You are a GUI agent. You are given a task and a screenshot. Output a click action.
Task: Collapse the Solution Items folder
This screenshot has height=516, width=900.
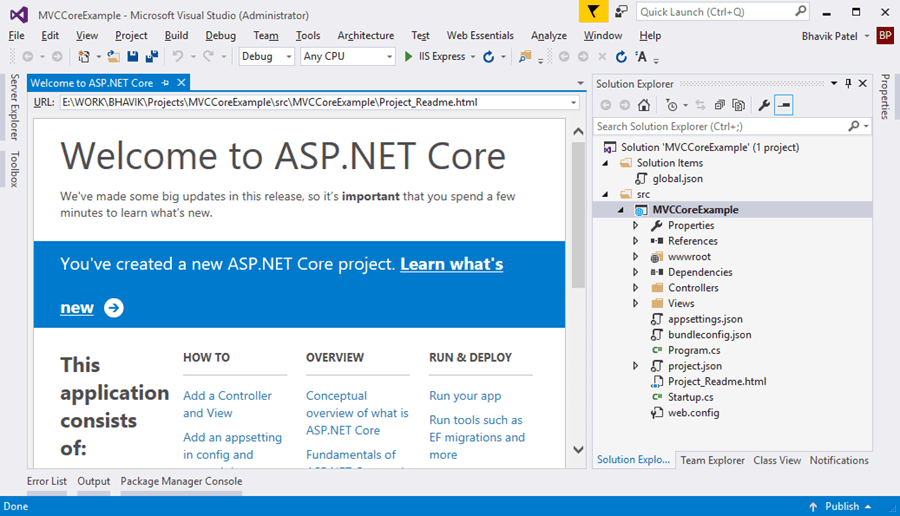click(606, 163)
